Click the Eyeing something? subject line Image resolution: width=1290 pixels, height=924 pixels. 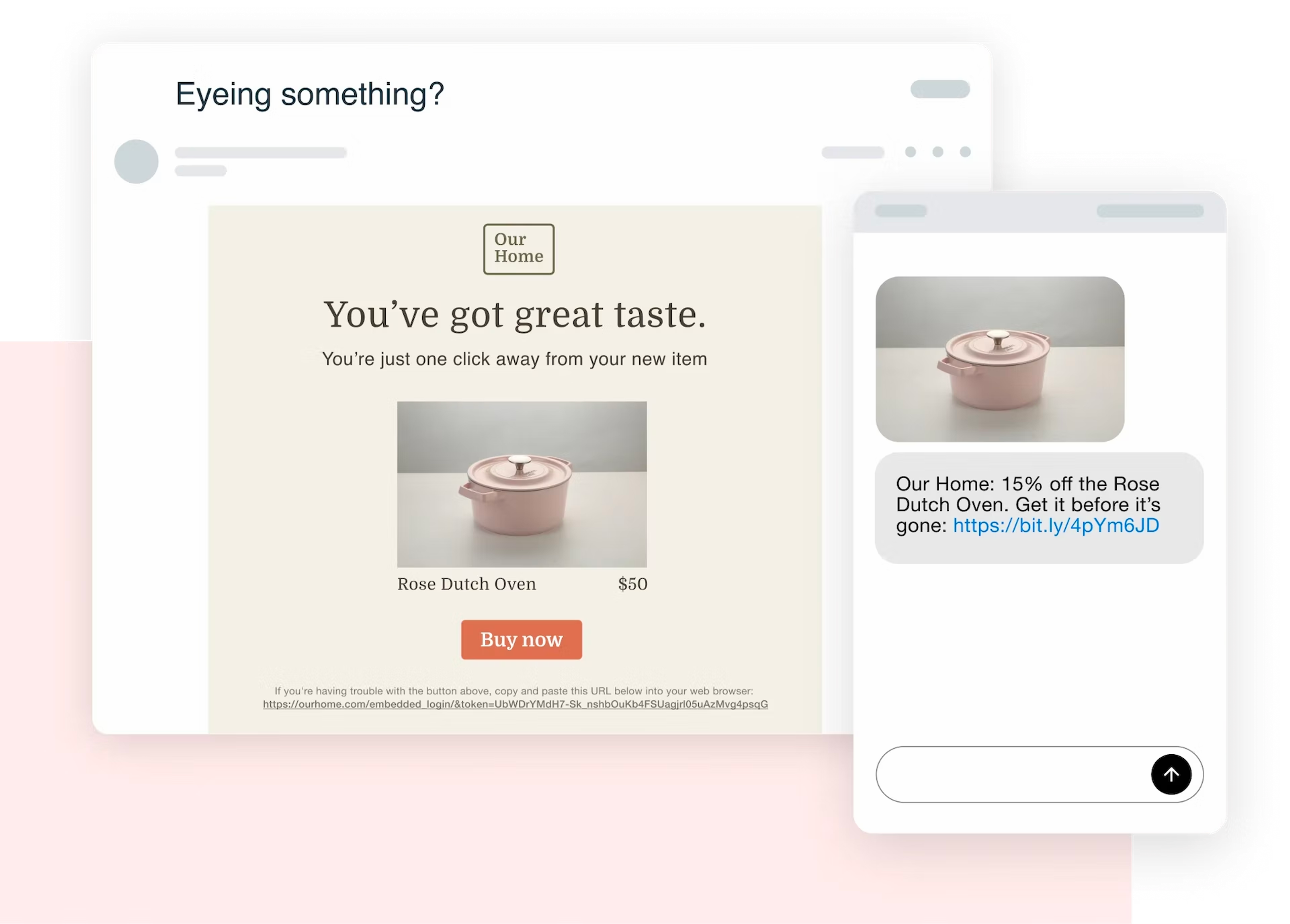pyautogui.click(x=309, y=94)
